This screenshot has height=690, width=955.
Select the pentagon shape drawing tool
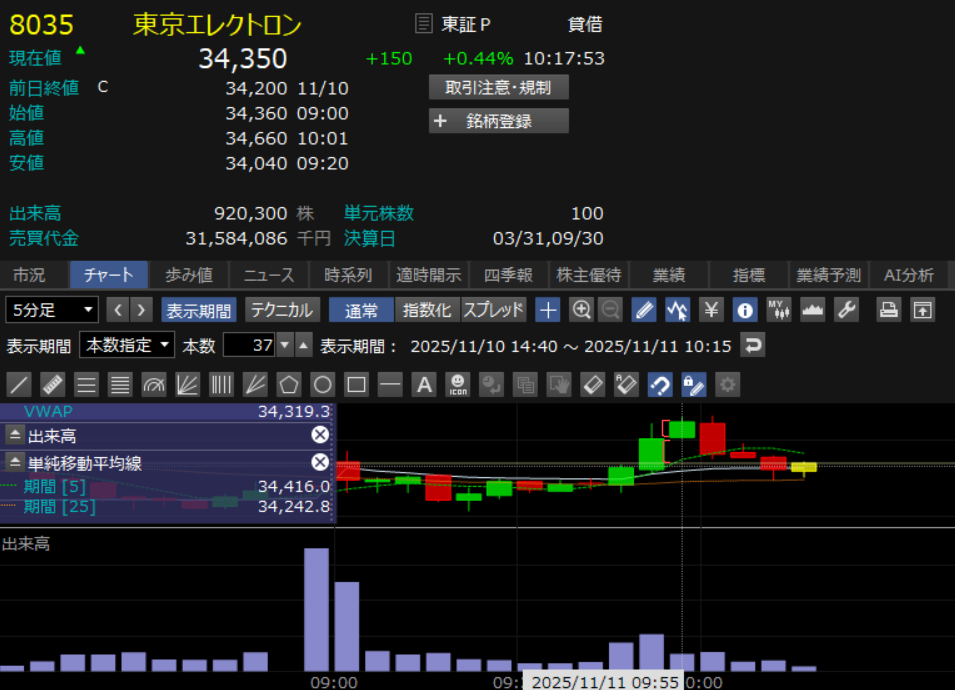(x=289, y=384)
